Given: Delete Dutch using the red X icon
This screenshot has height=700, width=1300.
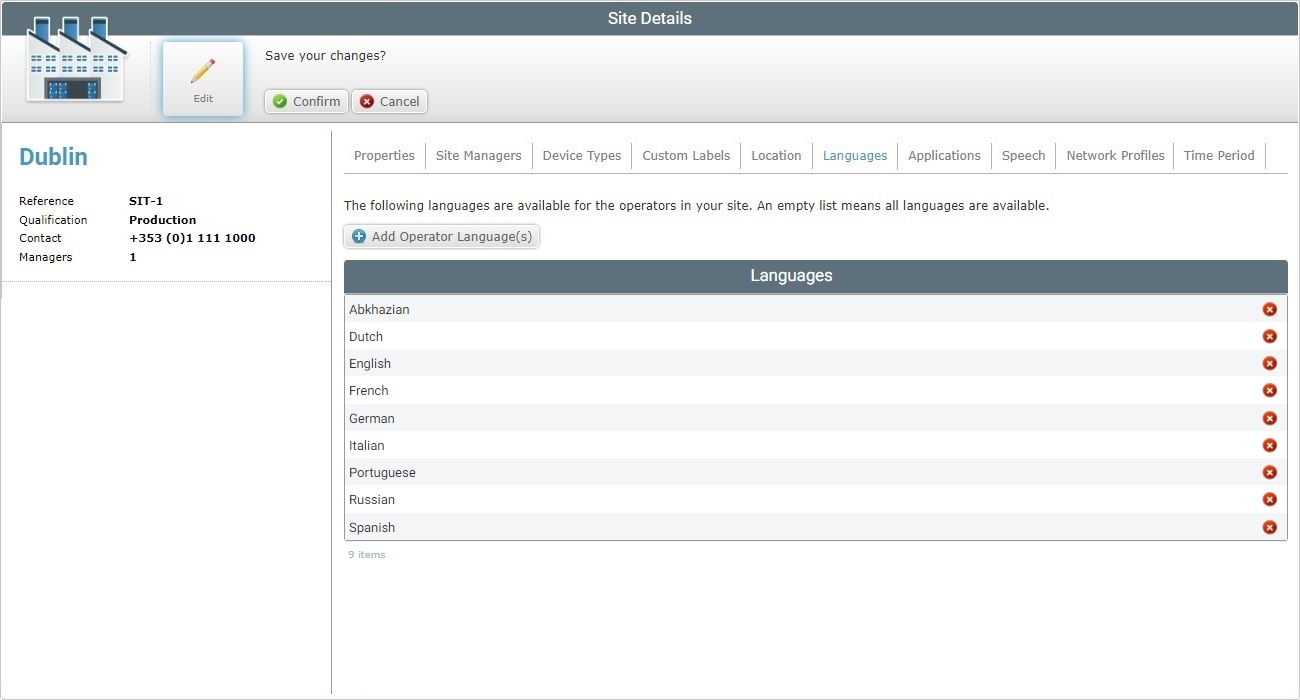Looking at the screenshot, I should (1270, 336).
